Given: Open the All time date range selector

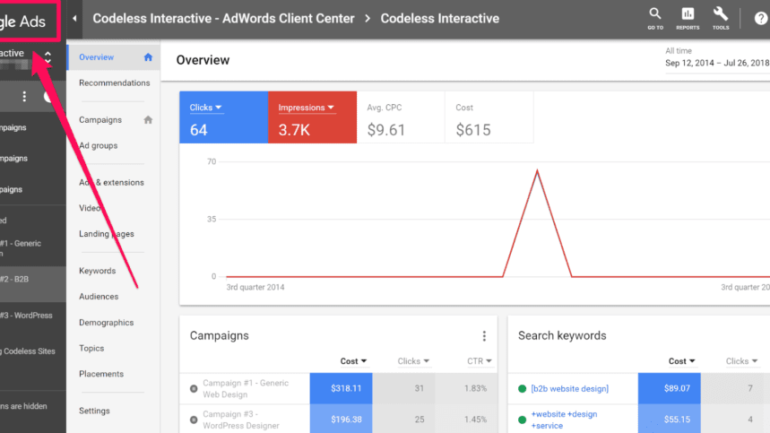Looking at the screenshot, I should pyautogui.click(x=717, y=57).
